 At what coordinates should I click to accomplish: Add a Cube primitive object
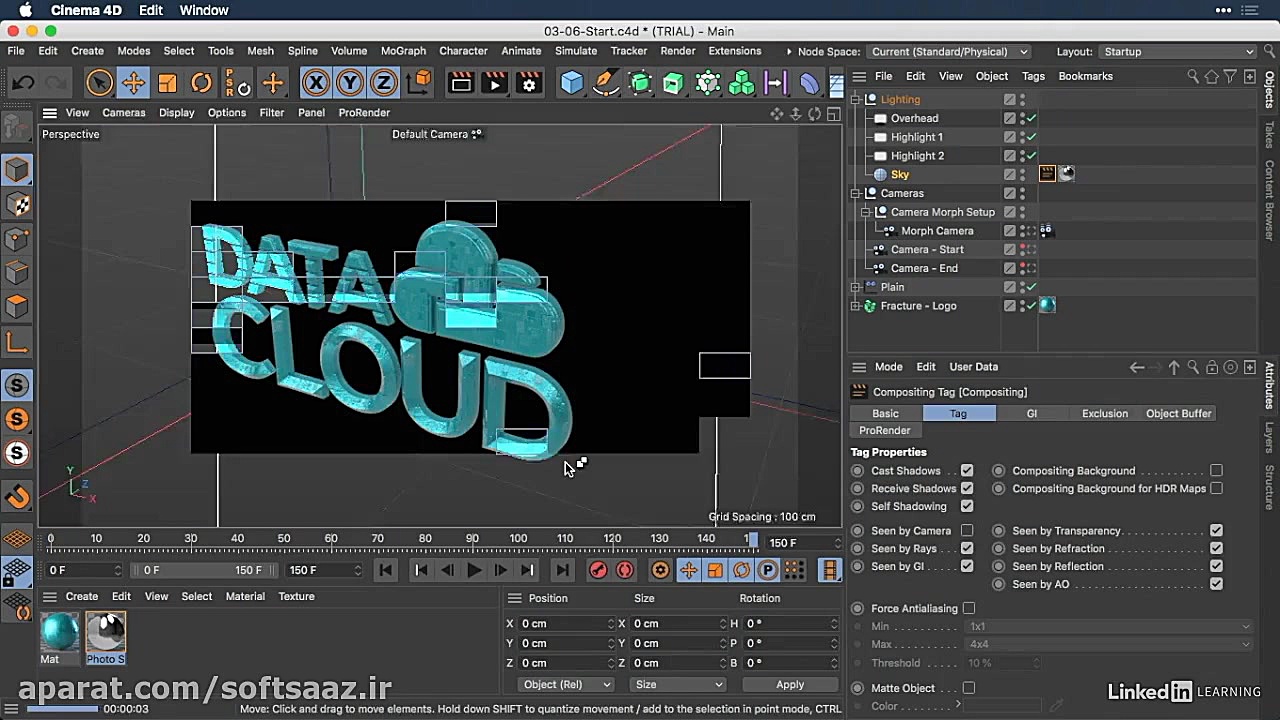571,83
